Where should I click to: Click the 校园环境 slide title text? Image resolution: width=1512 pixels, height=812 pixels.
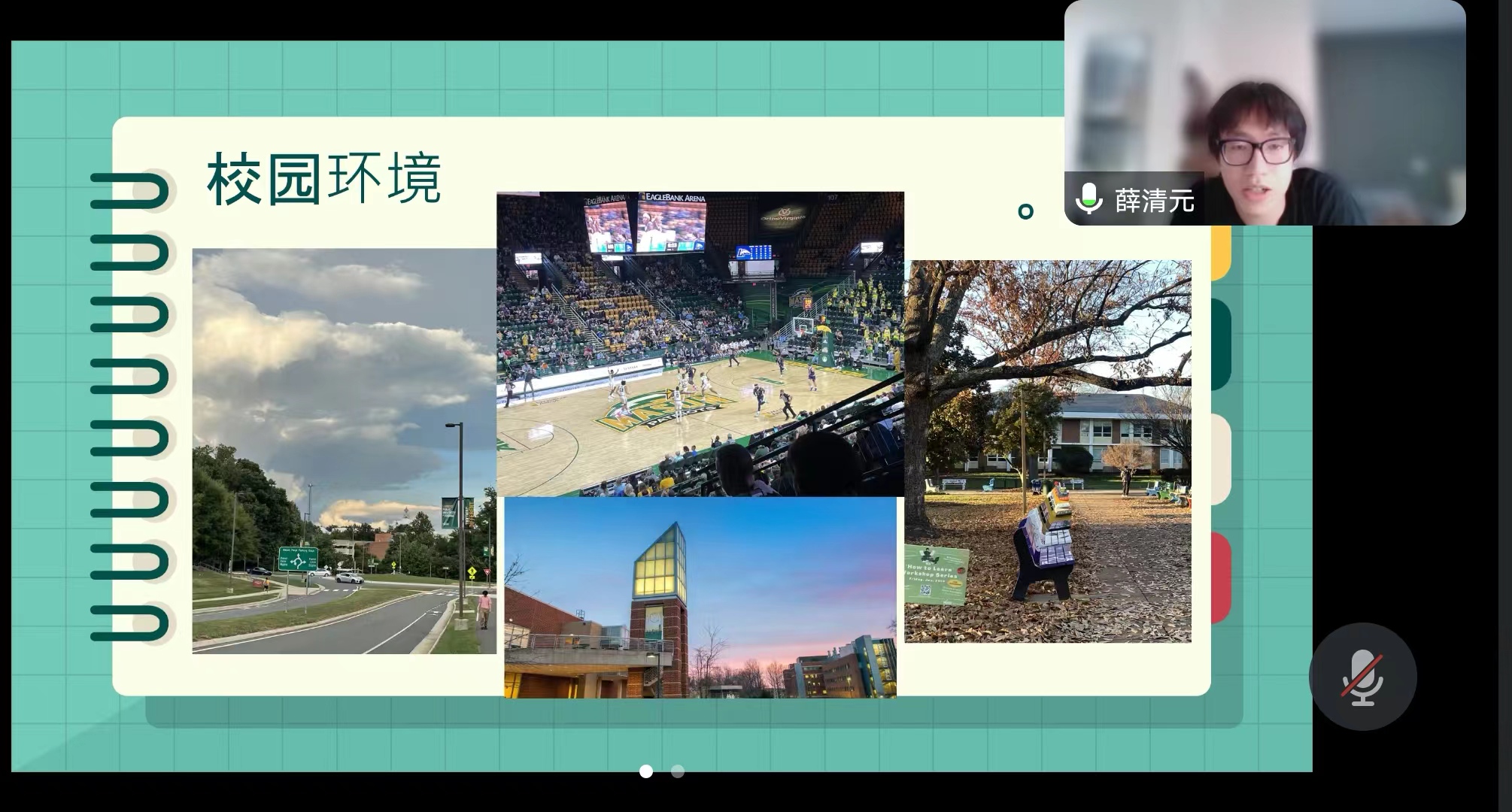pyautogui.click(x=323, y=179)
